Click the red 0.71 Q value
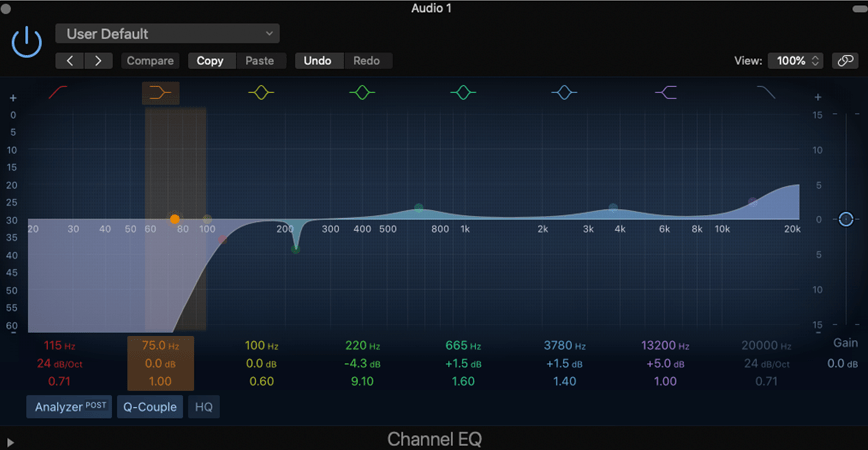The width and height of the screenshot is (868, 450). 59,381
